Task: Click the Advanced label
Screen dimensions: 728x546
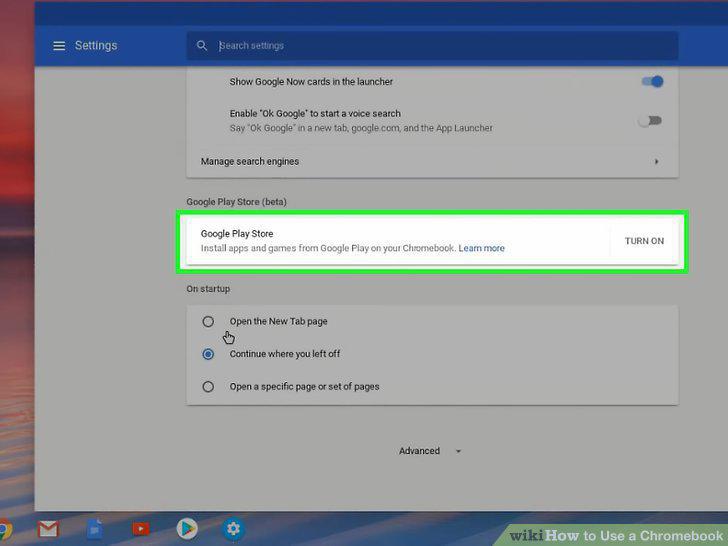Action: pos(419,451)
